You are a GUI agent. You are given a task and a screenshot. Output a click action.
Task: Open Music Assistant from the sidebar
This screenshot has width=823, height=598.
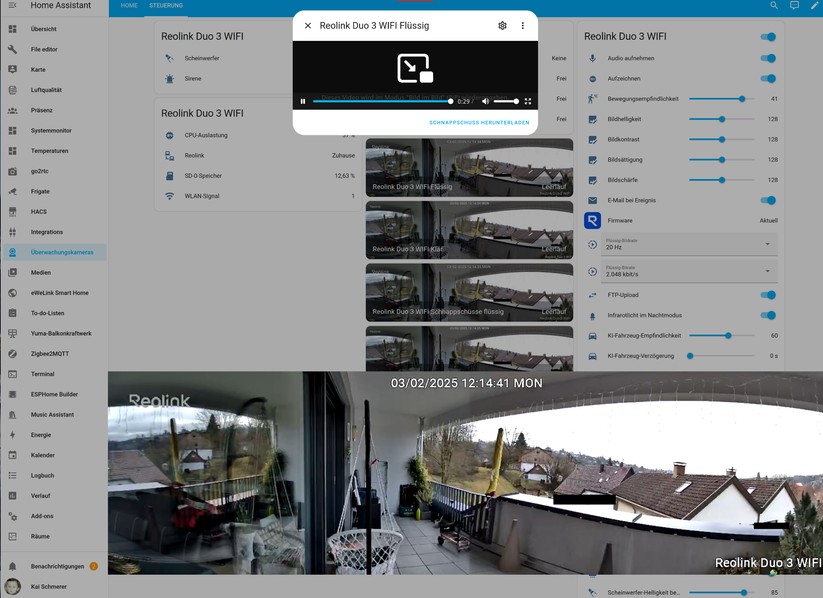[52, 414]
